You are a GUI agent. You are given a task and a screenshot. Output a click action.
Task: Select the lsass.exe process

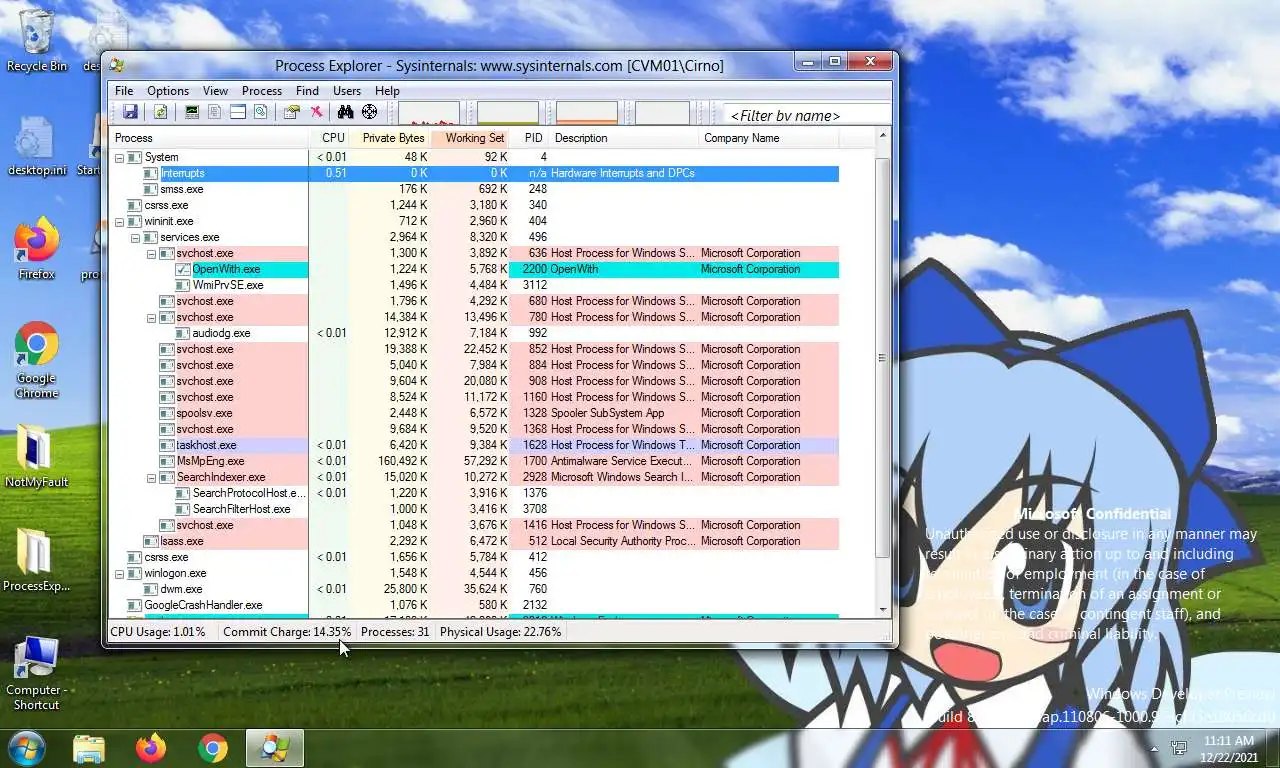pyautogui.click(x=474, y=541)
